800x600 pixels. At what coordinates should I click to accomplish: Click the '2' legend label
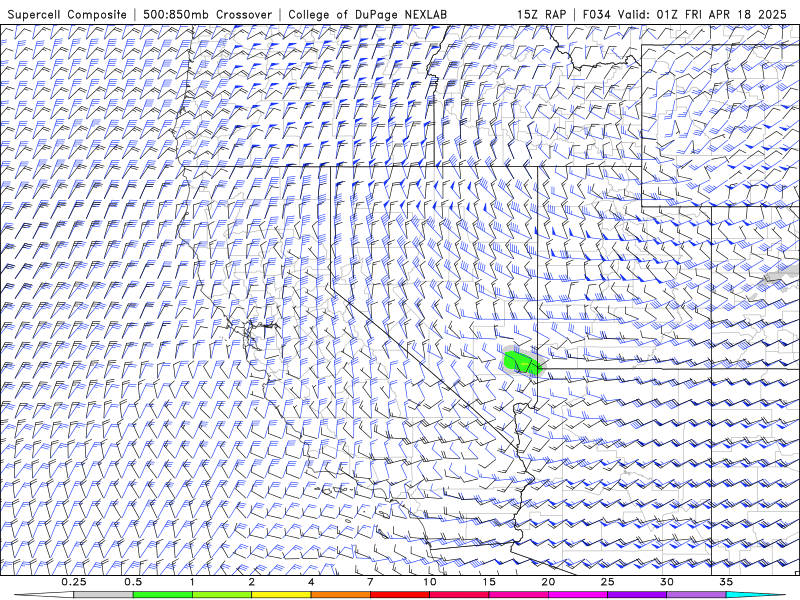pos(252,582)
